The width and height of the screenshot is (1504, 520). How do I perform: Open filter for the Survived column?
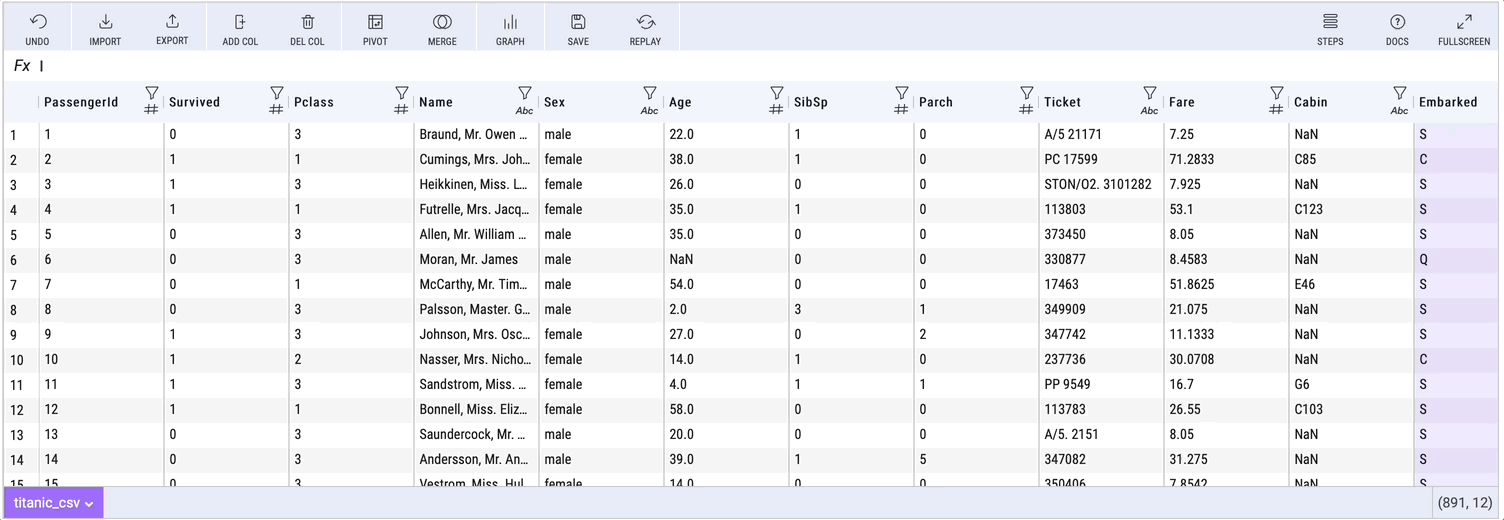[277, 93]
